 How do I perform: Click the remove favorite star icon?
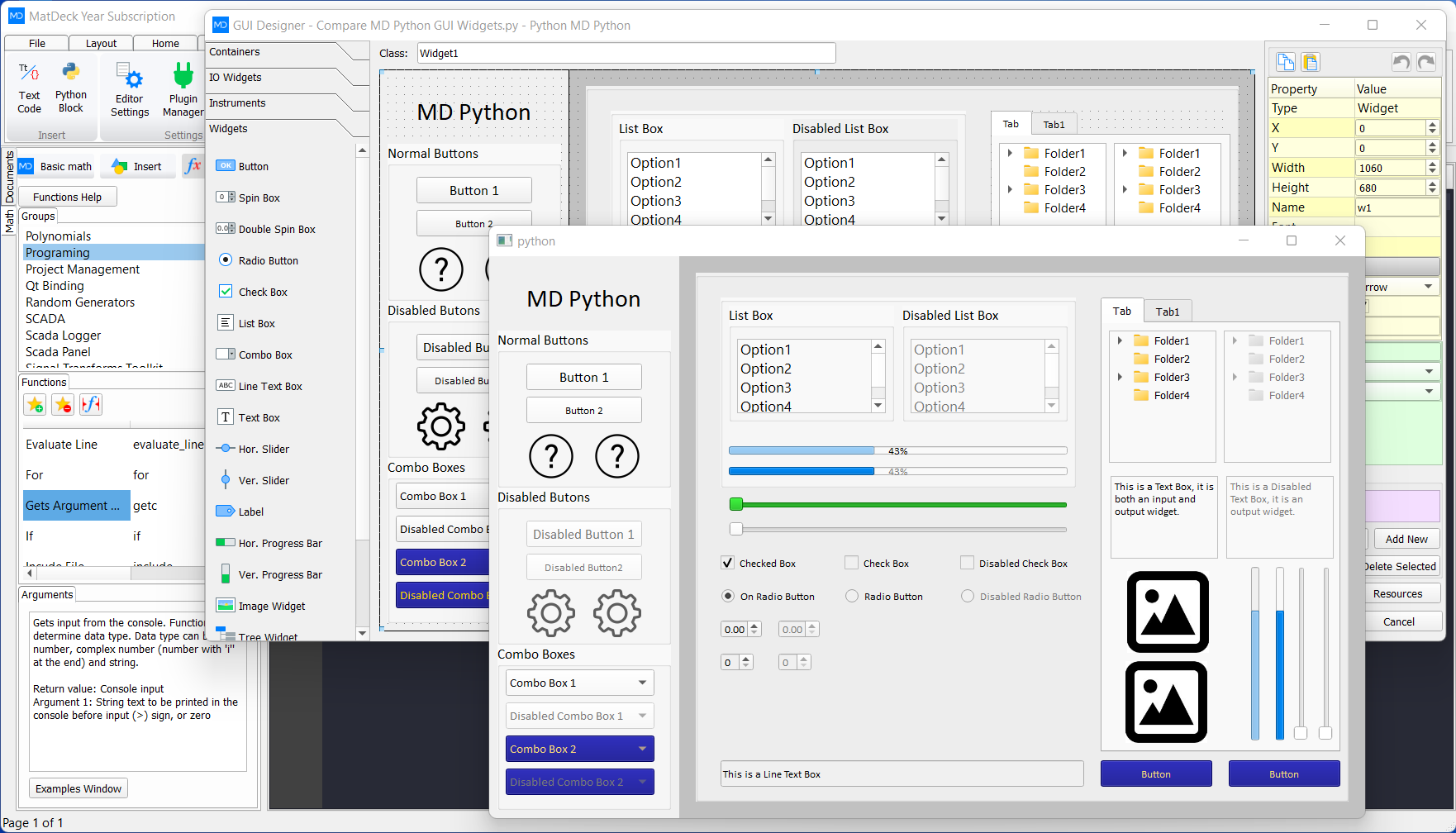(x=63, y=405)
